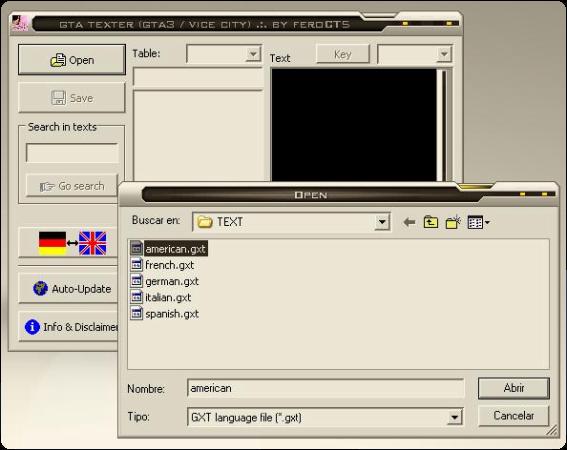Click the Search in texts input field

click(72, 153)
